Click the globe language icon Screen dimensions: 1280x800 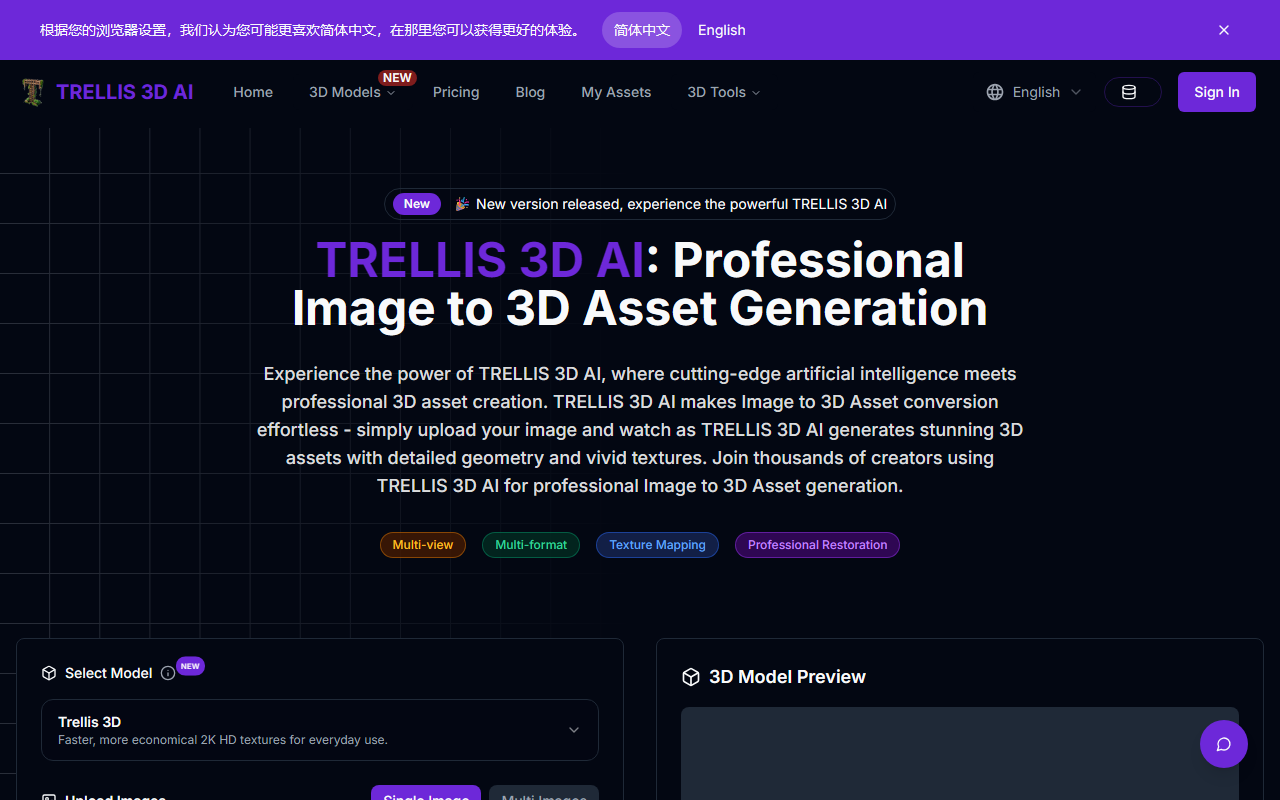[x=995, y=92]
